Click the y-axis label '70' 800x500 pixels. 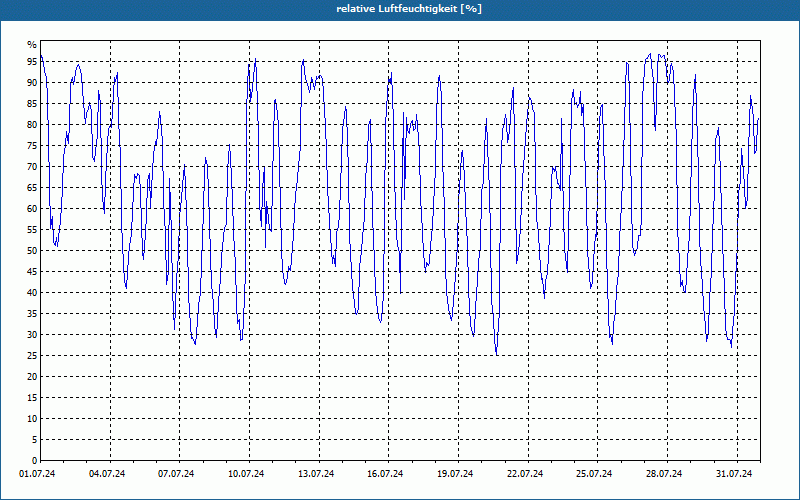32,167
